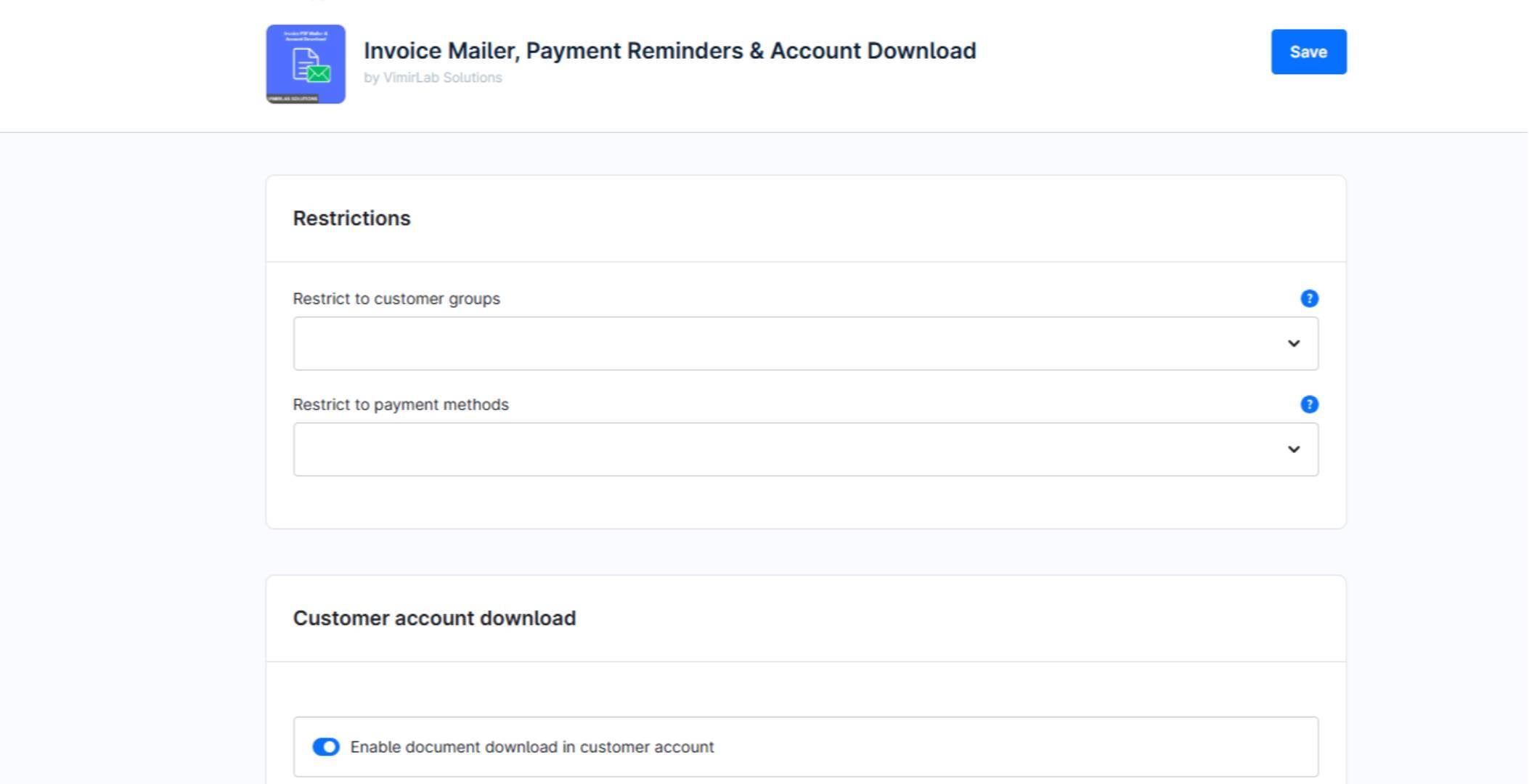Click inside the Restrict to payment methods field
Viewport: 1529px width, 784px height.
pyautogui.click(x=806, y=449)
